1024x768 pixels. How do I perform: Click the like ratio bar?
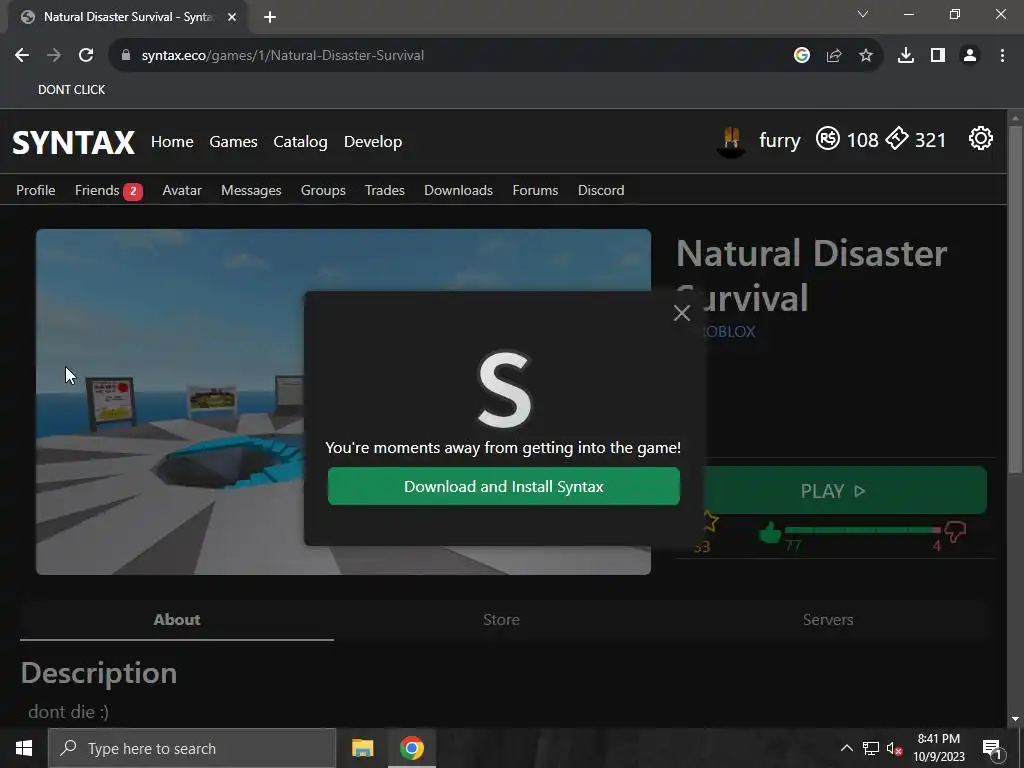tap(862, 530)
